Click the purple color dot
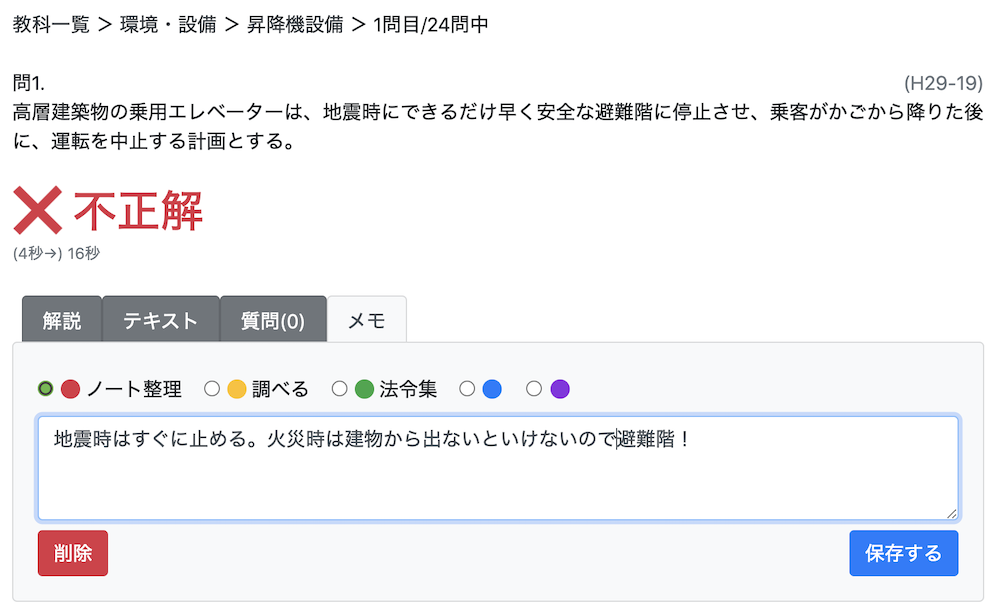1000x614 pixels. click(560, 389)
